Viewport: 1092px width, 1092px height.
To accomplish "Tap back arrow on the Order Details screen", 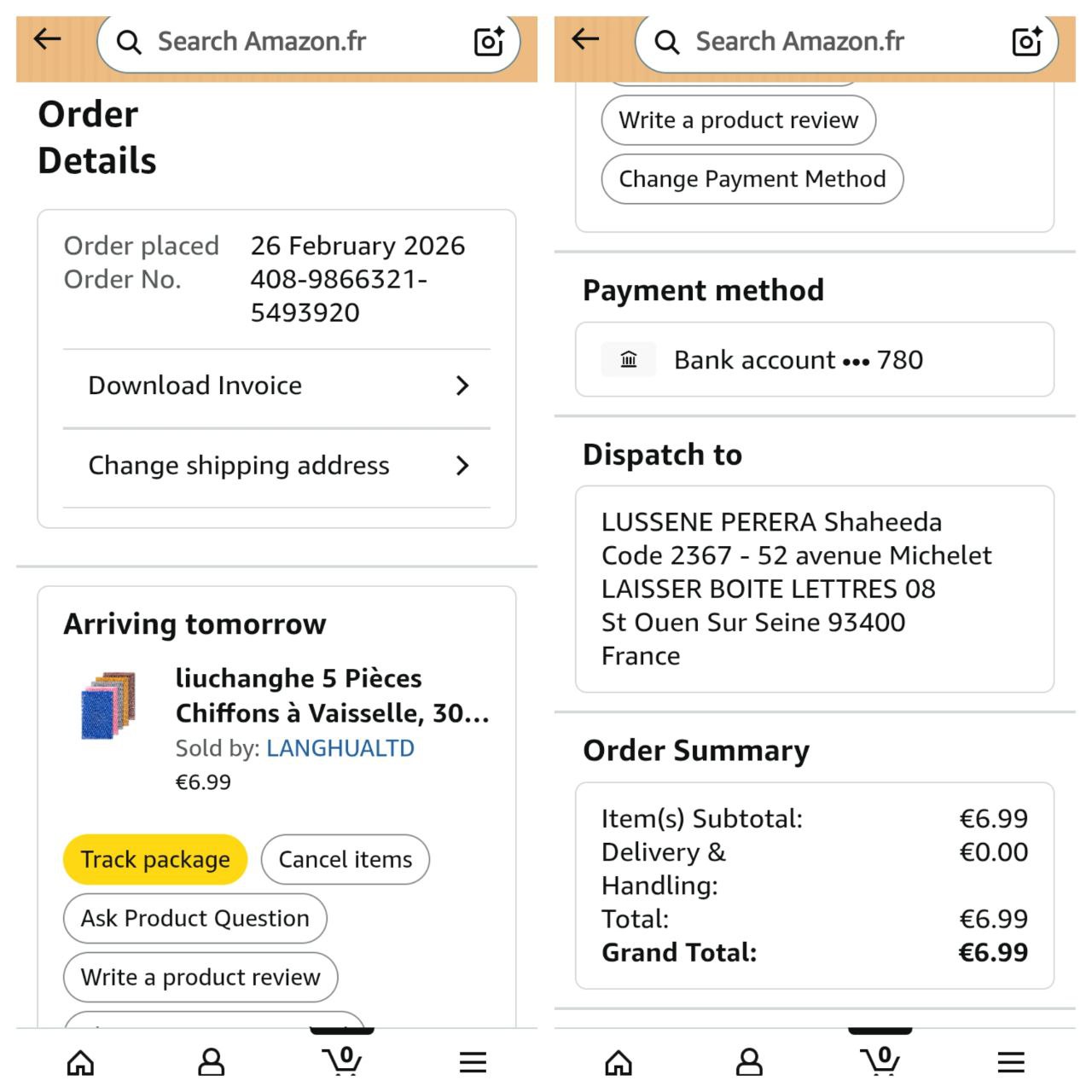I will (x=48, y=39).
